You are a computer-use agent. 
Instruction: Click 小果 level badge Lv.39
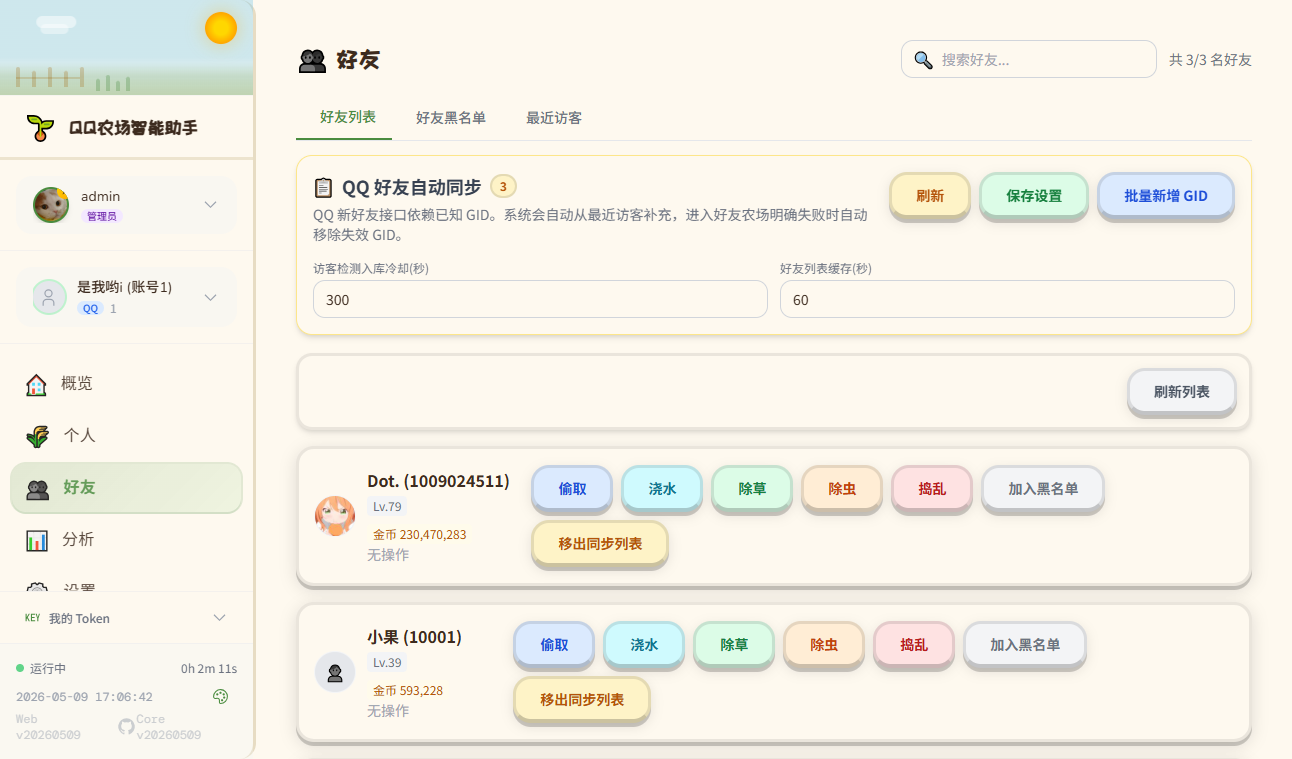point(387,663)
